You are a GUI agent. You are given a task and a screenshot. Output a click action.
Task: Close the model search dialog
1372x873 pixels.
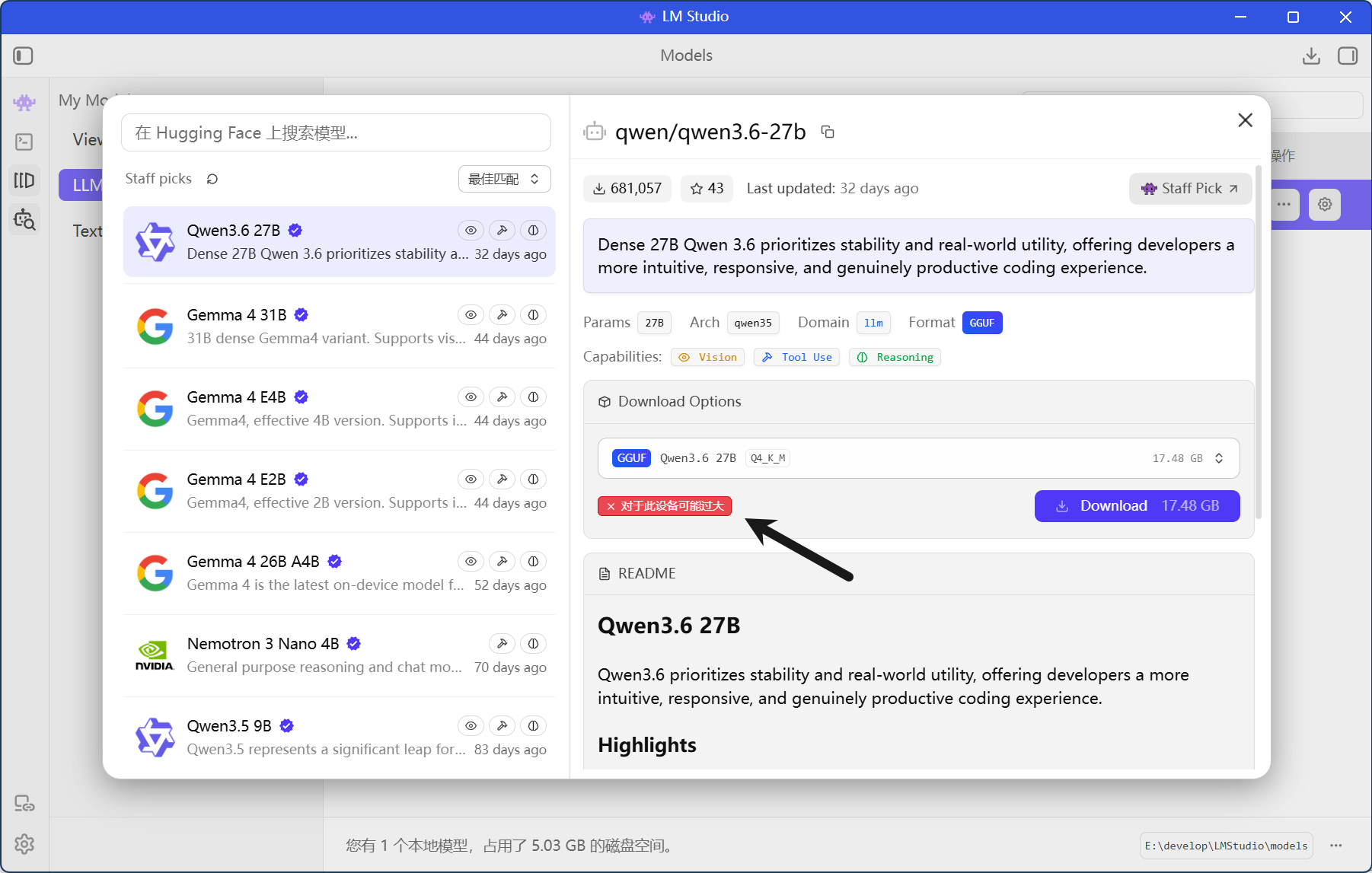click(1246, 120)
